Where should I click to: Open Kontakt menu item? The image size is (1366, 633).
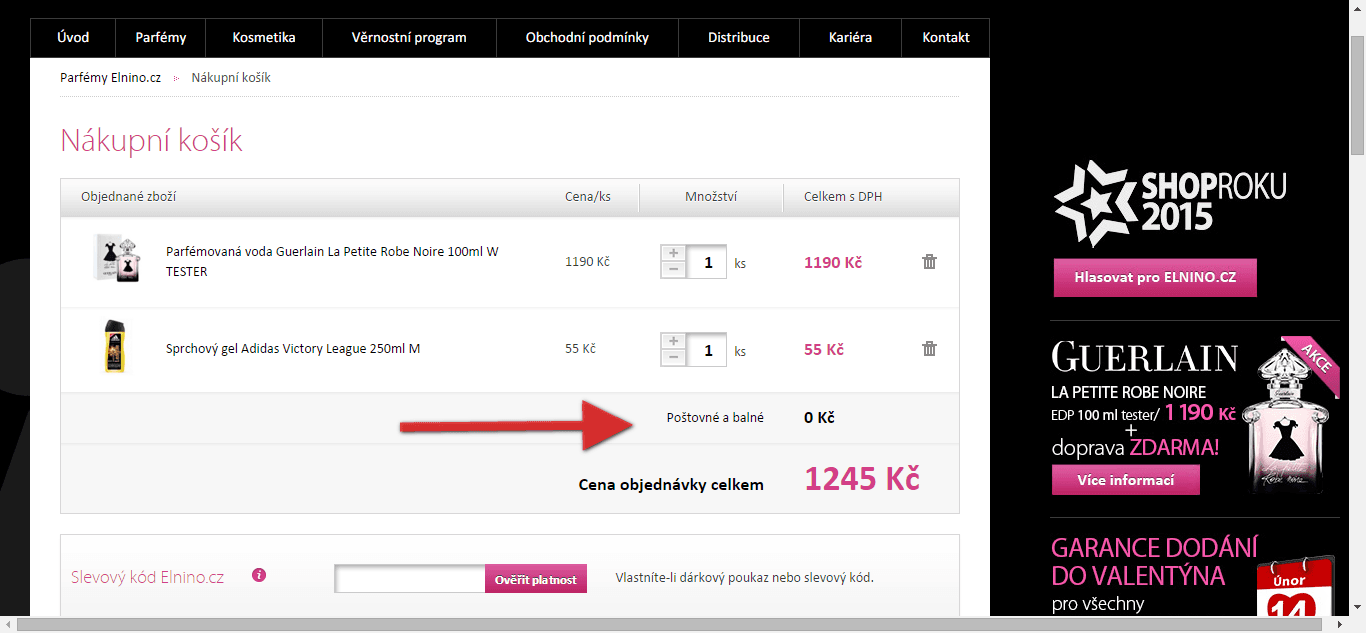point(946,38)
